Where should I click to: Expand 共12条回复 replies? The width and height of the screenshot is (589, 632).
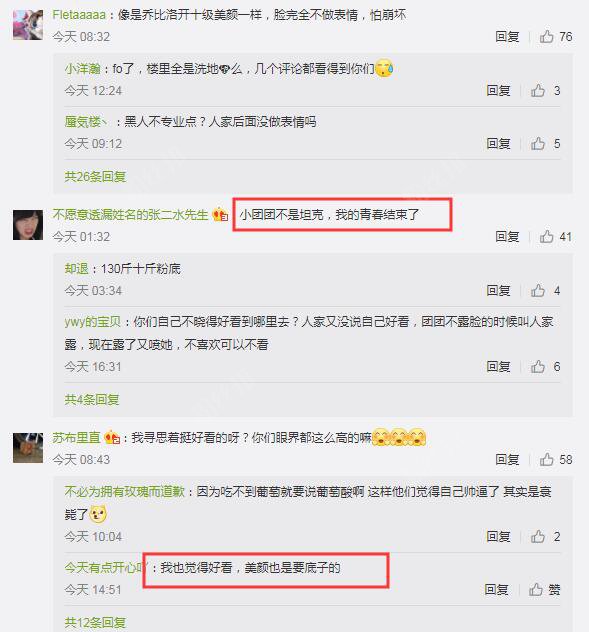95,623
